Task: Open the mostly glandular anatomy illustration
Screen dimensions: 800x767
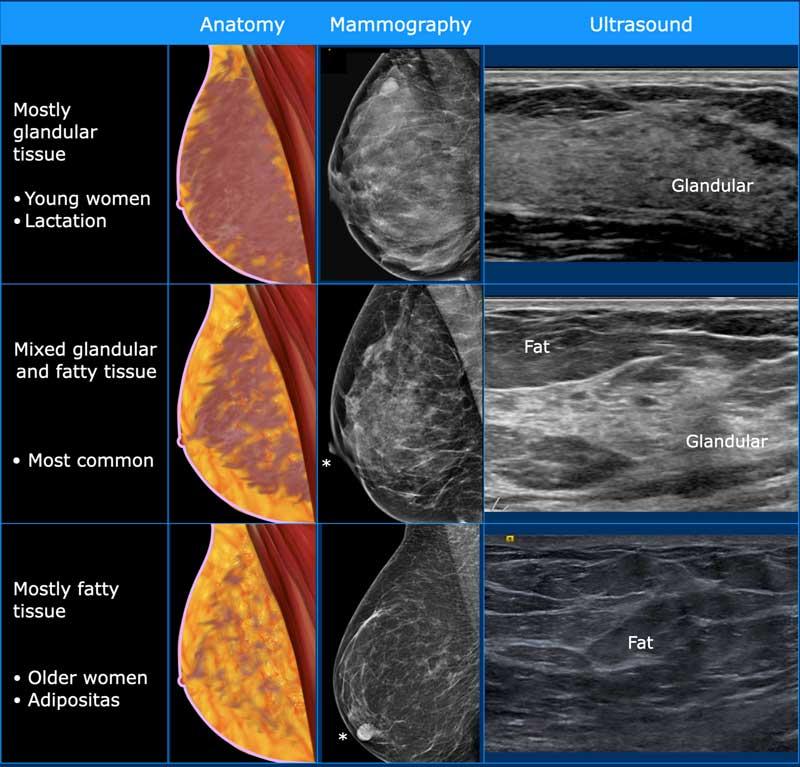Action: [242, 163]
